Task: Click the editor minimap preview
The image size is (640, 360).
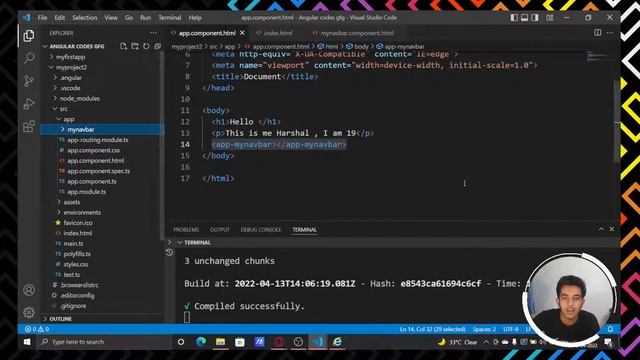Action: 598,56
